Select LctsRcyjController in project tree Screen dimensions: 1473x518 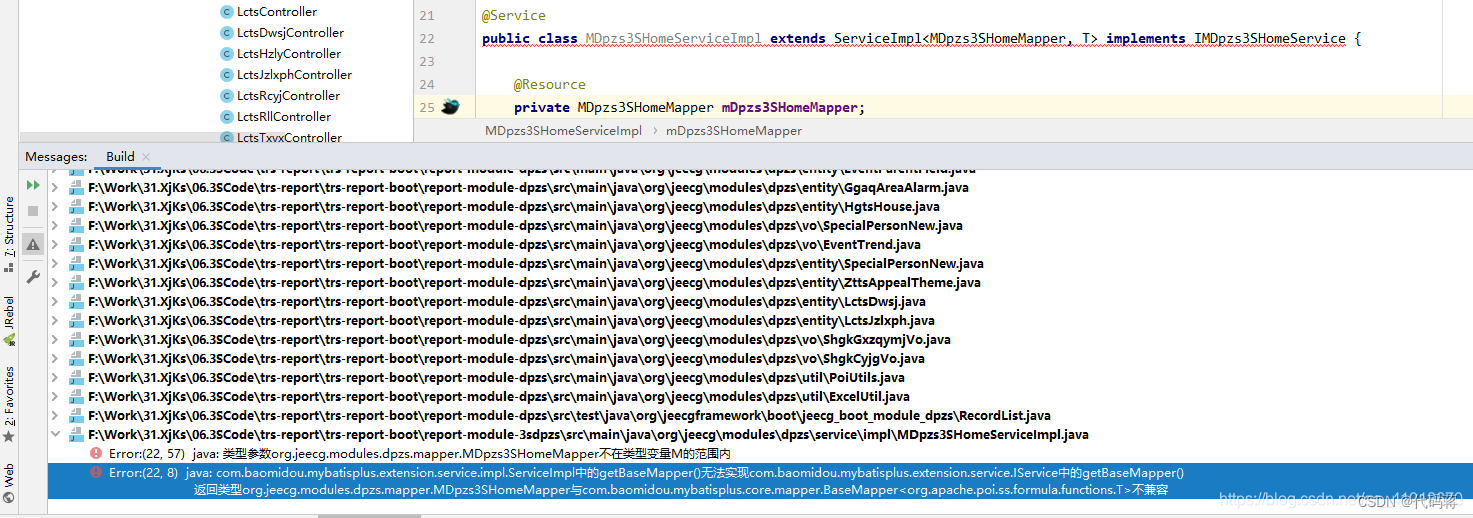point(288,96)
